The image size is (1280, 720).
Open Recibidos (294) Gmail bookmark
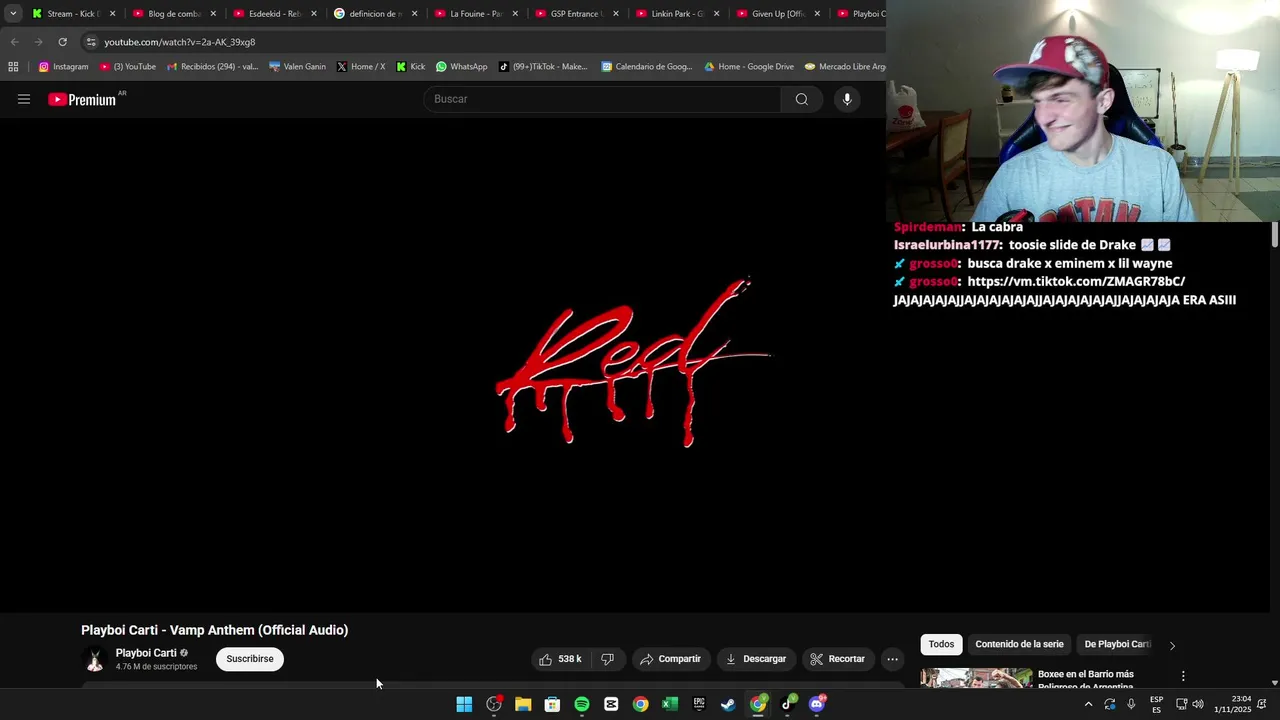(213, 67)
